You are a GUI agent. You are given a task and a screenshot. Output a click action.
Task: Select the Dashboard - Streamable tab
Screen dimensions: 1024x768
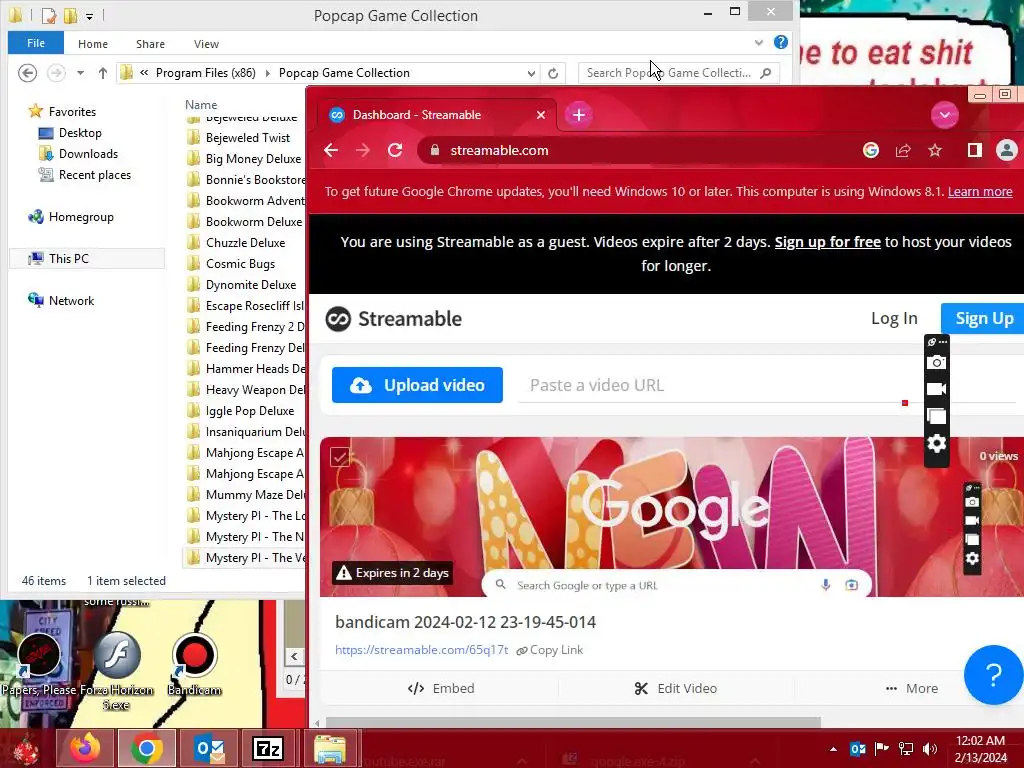coord(438,115)
